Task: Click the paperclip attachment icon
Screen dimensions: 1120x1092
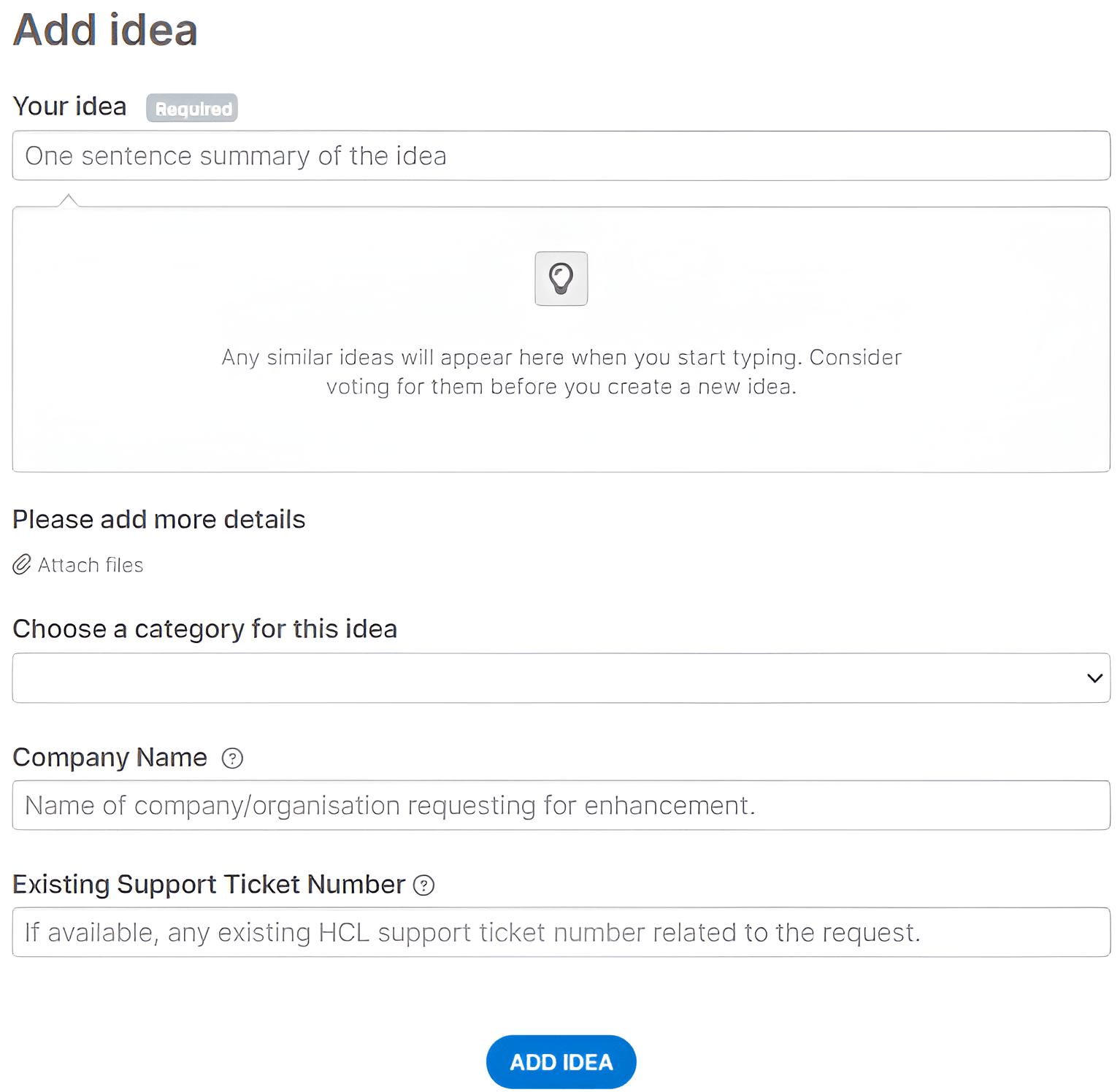Action: [22, 564]
